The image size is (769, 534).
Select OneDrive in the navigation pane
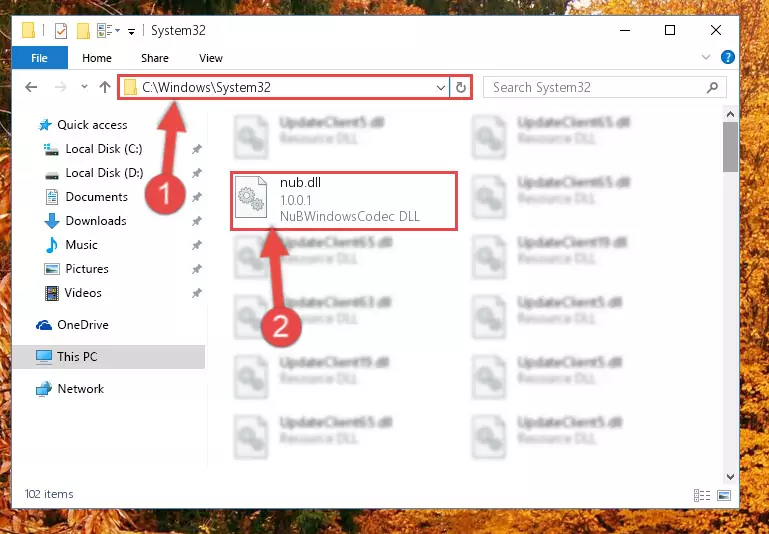82,325
